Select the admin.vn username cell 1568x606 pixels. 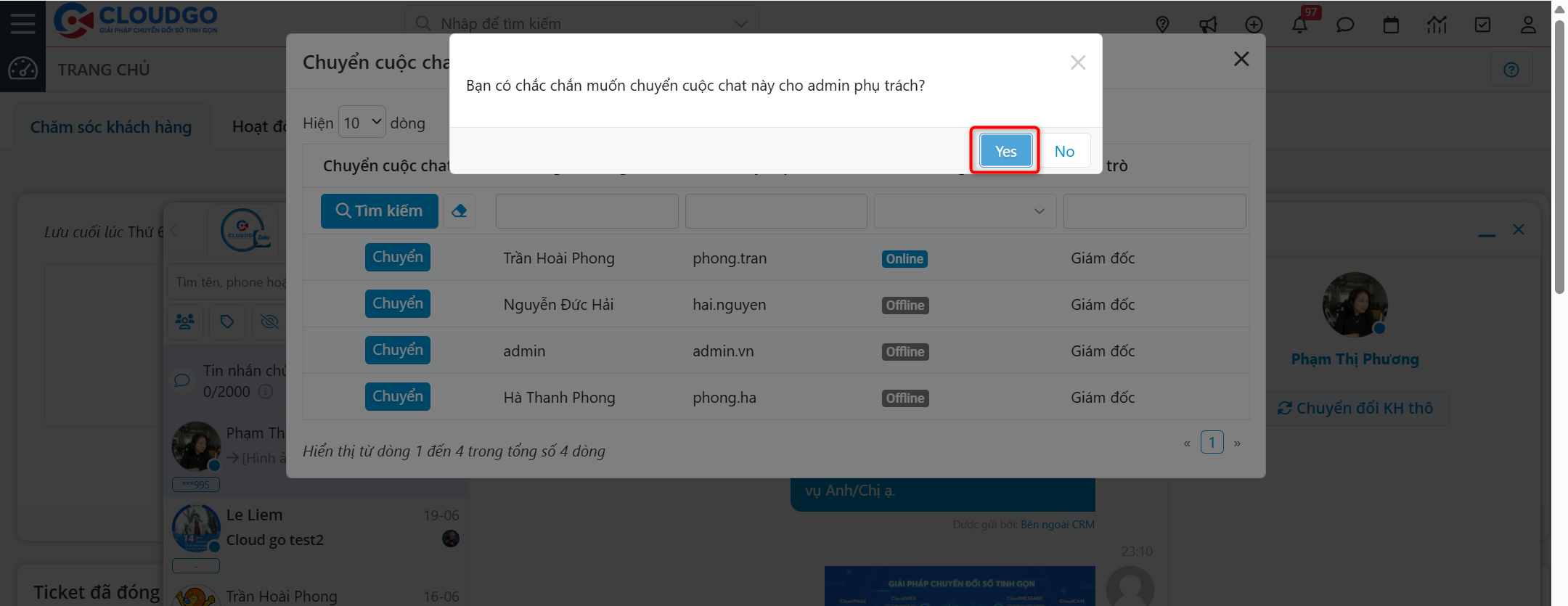(x=723, y=351)
